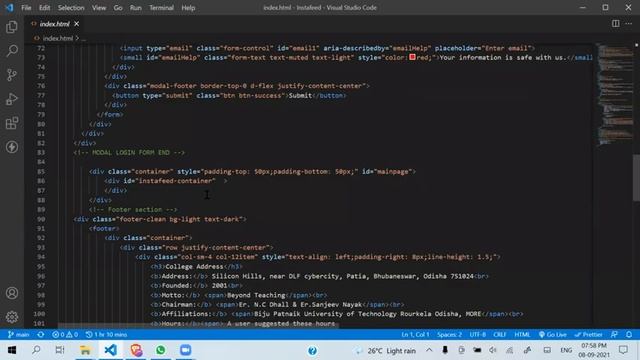Viewport: 640px width, 360px height.
Task: Open Run and Debug view
Action: click(x=12, y=99)
